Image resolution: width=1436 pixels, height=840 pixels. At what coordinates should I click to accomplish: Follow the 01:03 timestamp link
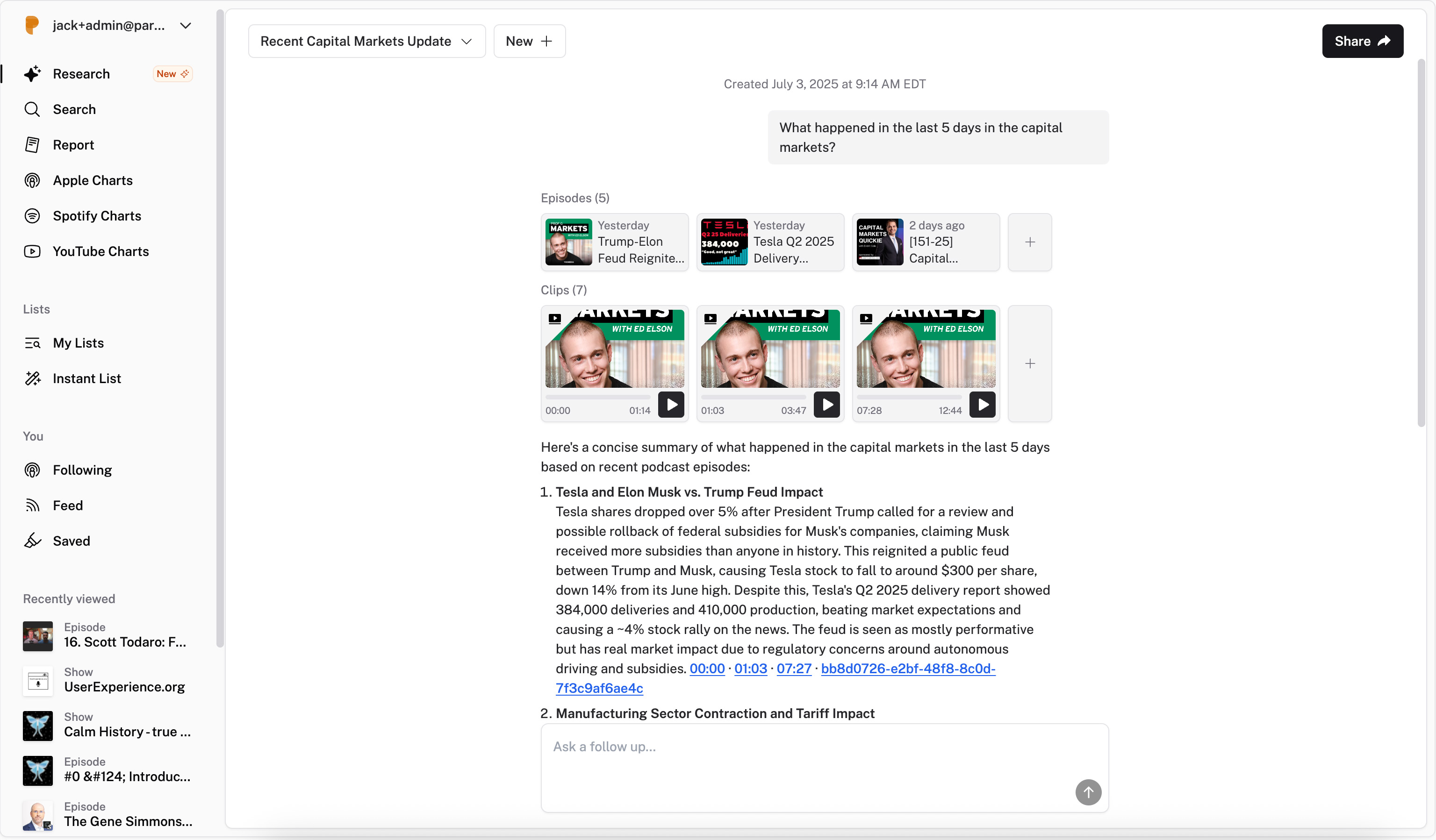pos(750,668)
